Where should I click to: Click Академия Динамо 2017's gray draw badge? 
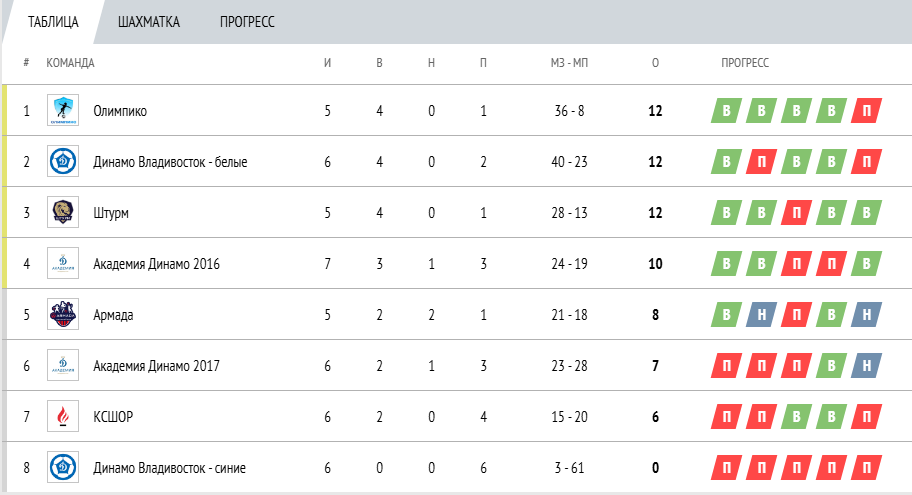coord(866,366)
